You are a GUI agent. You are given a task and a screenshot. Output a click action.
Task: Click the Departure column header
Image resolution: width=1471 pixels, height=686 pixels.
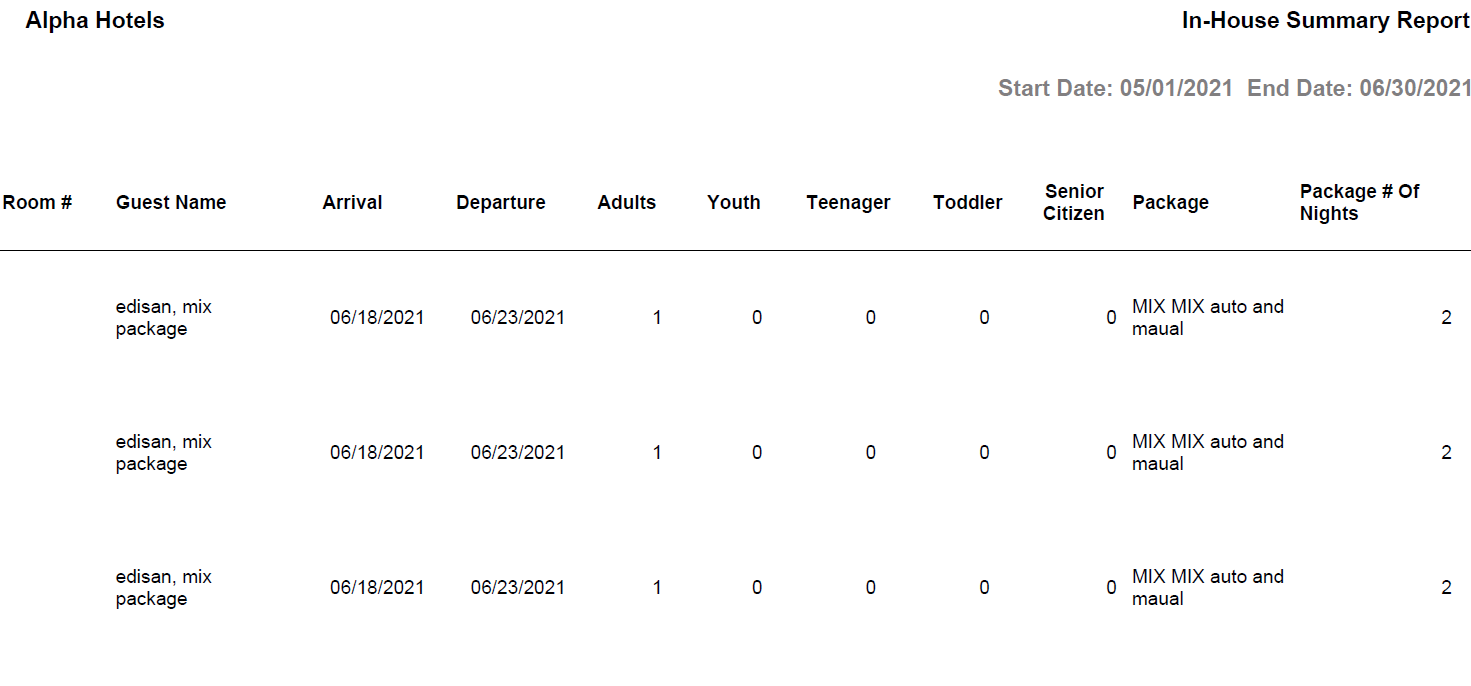pos(501,203)
